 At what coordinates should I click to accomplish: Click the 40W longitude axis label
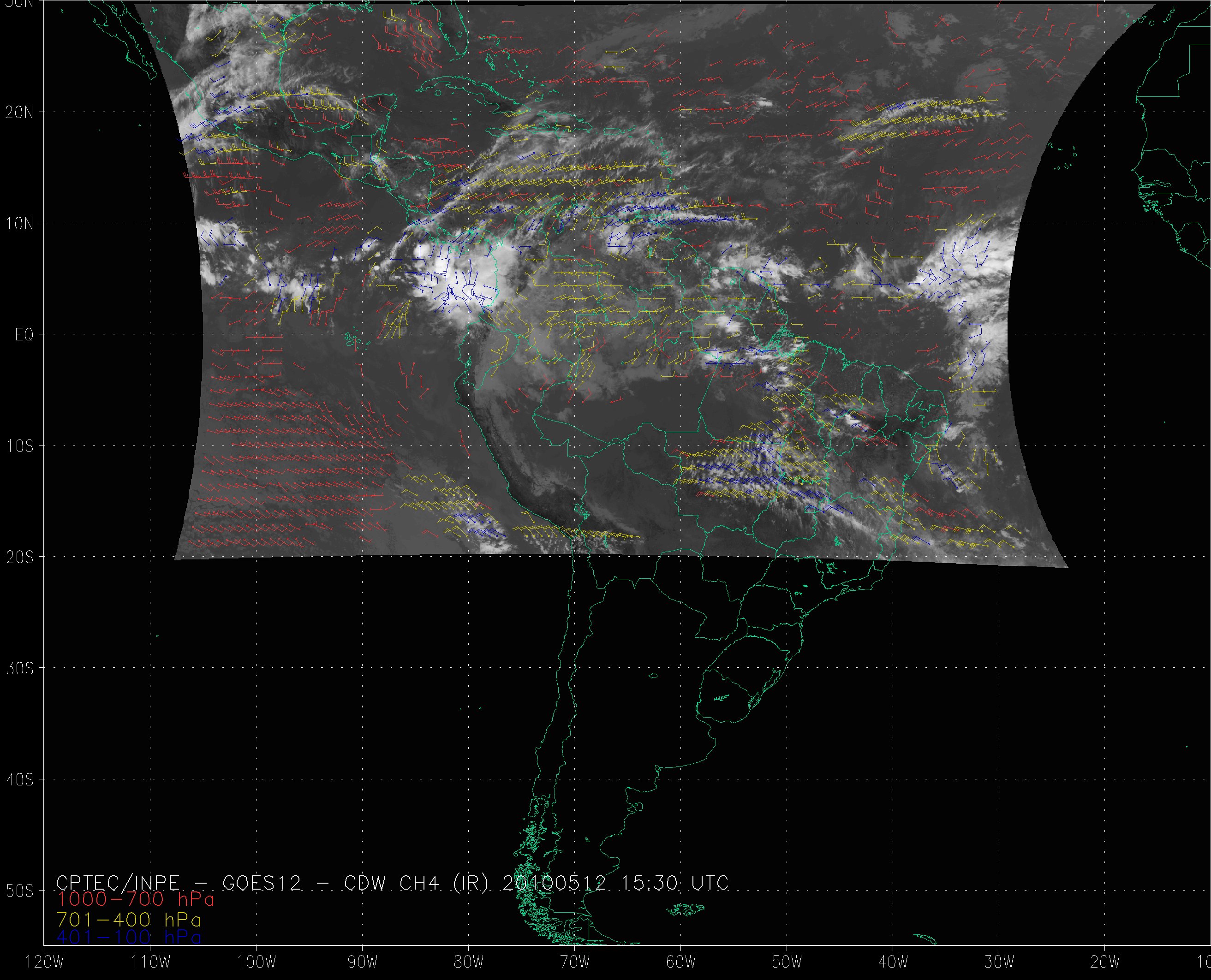click(893, 962)
